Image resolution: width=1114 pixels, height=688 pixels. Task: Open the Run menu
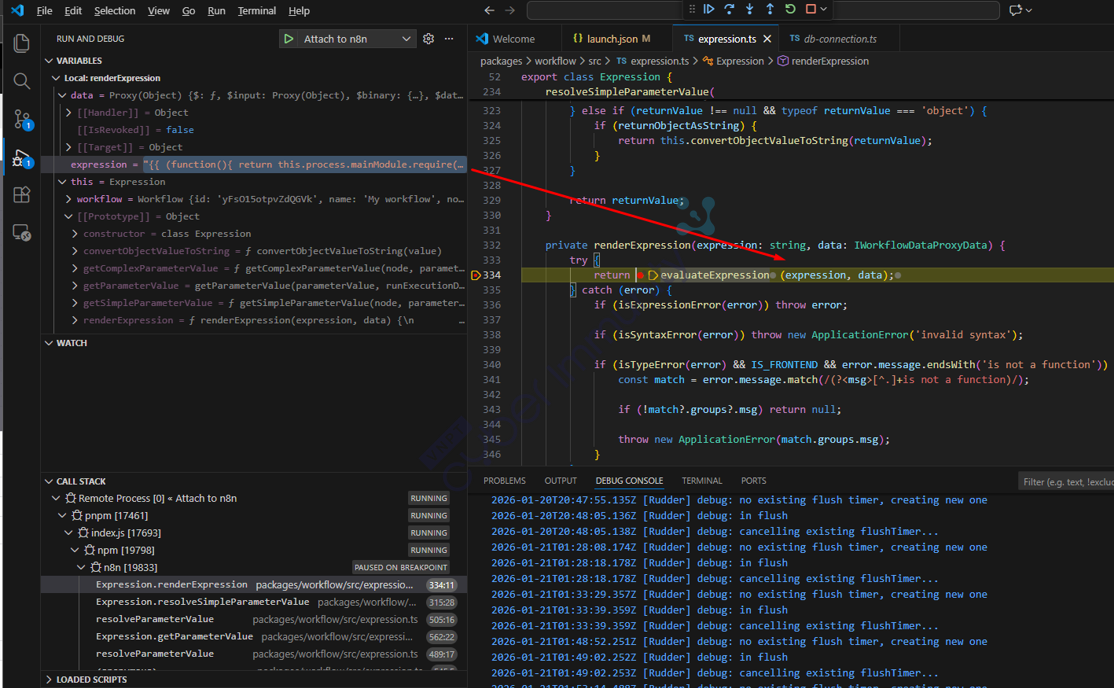click(x=216, y=11)
